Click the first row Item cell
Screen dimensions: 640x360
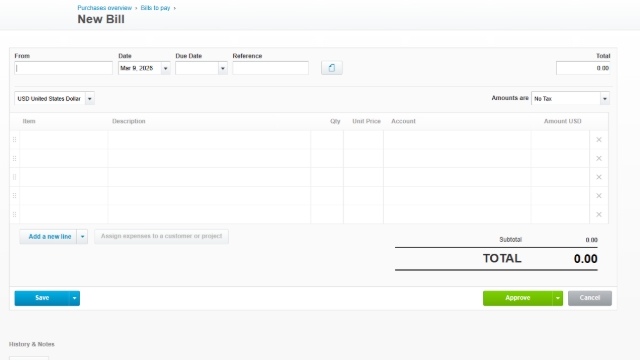pos(64,140)
